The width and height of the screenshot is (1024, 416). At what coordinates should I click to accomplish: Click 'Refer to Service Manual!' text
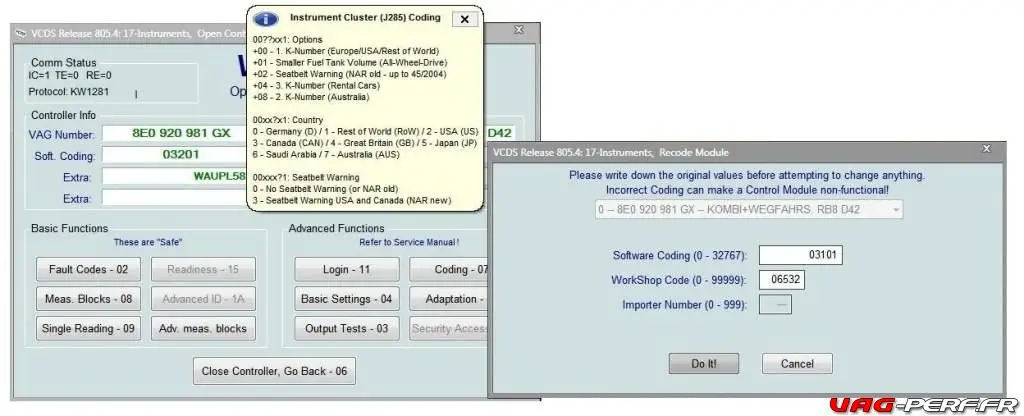coord(409,242)
